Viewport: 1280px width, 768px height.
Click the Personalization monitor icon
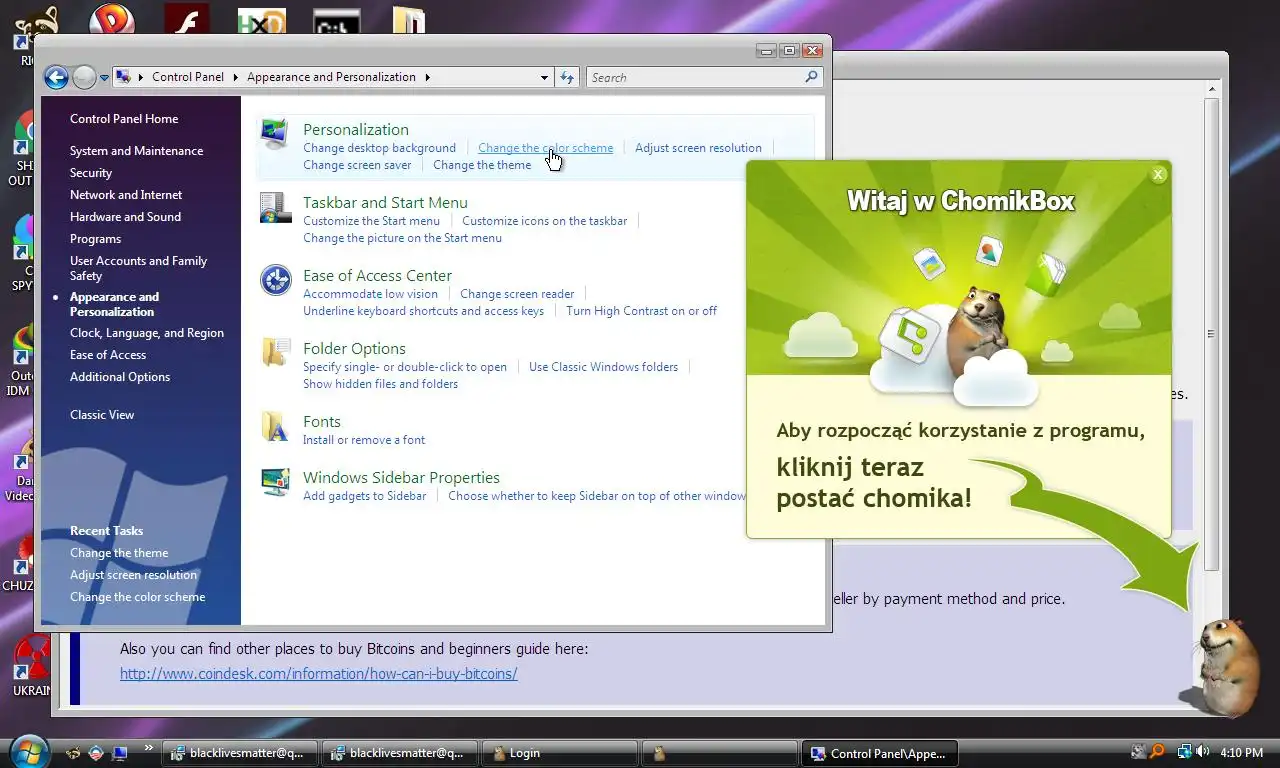tap(273, 134)
